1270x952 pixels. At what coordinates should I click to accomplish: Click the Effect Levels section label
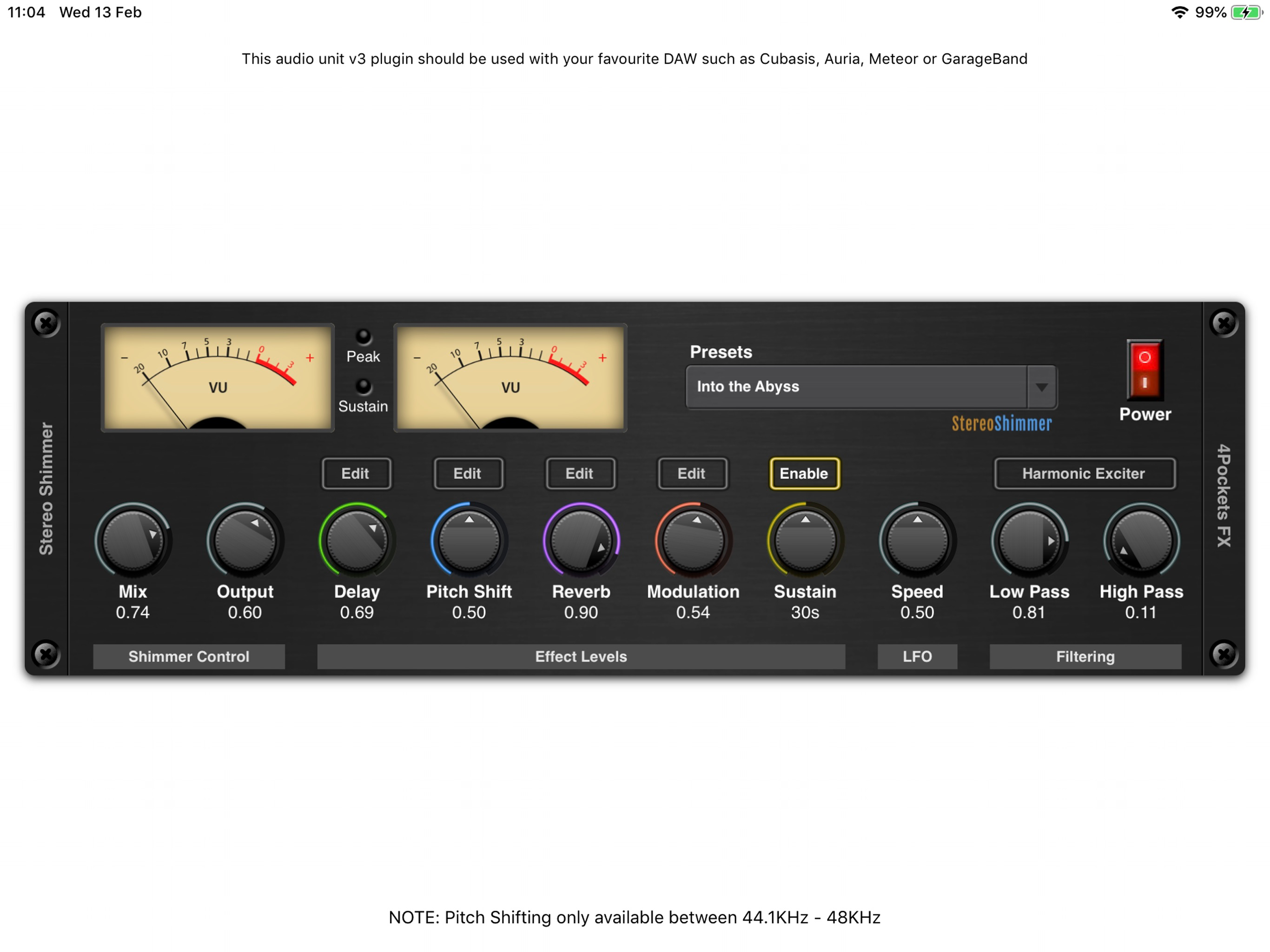(x=581, y=656)
